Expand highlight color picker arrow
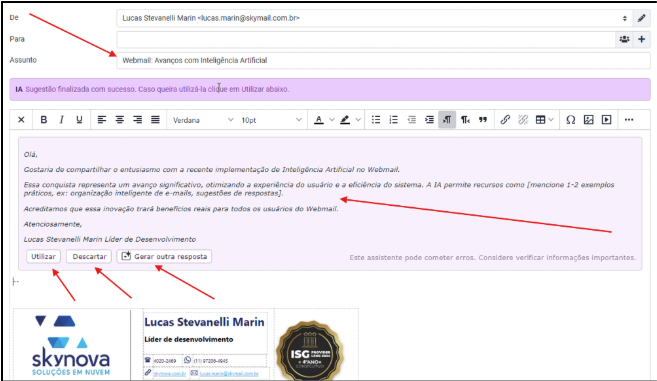657x381 pixels. (x=358, y=120)
